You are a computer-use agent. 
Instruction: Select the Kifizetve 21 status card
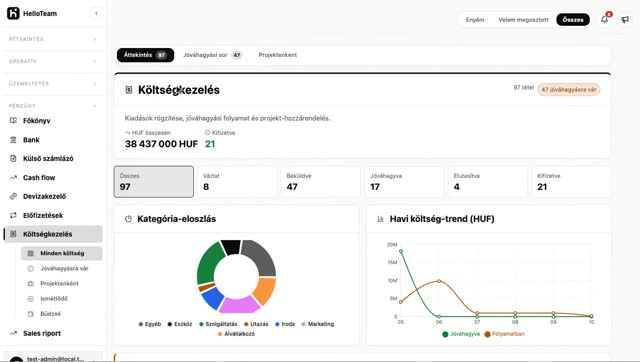tap(571, 182)
